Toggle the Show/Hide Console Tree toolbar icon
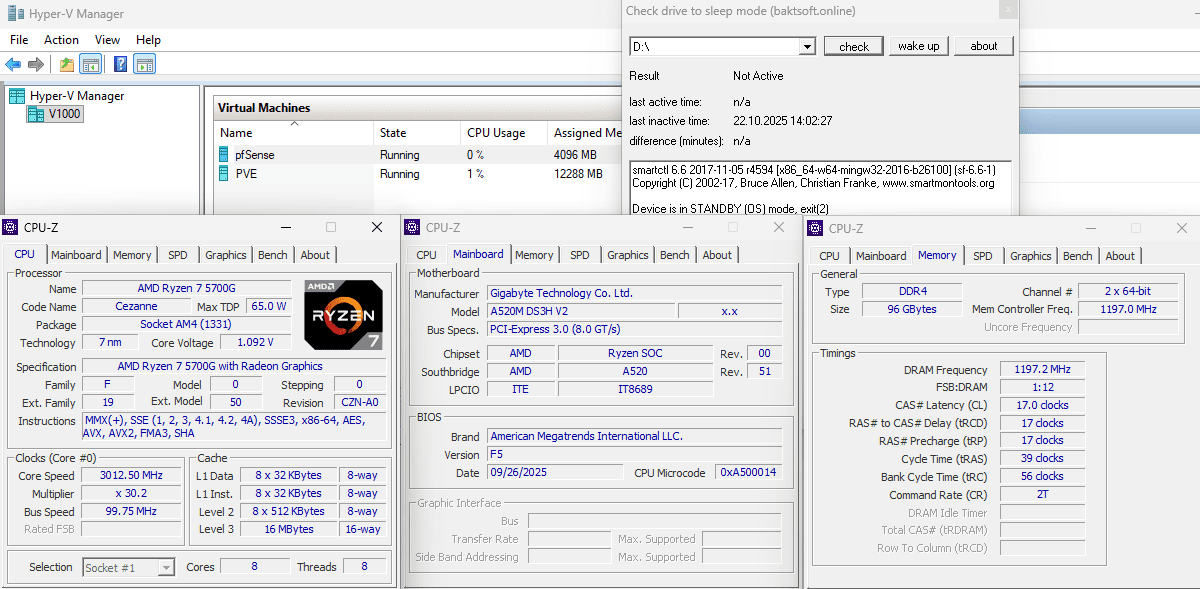Viewport: 1200px width, 589px height. [x=90, y=65]
